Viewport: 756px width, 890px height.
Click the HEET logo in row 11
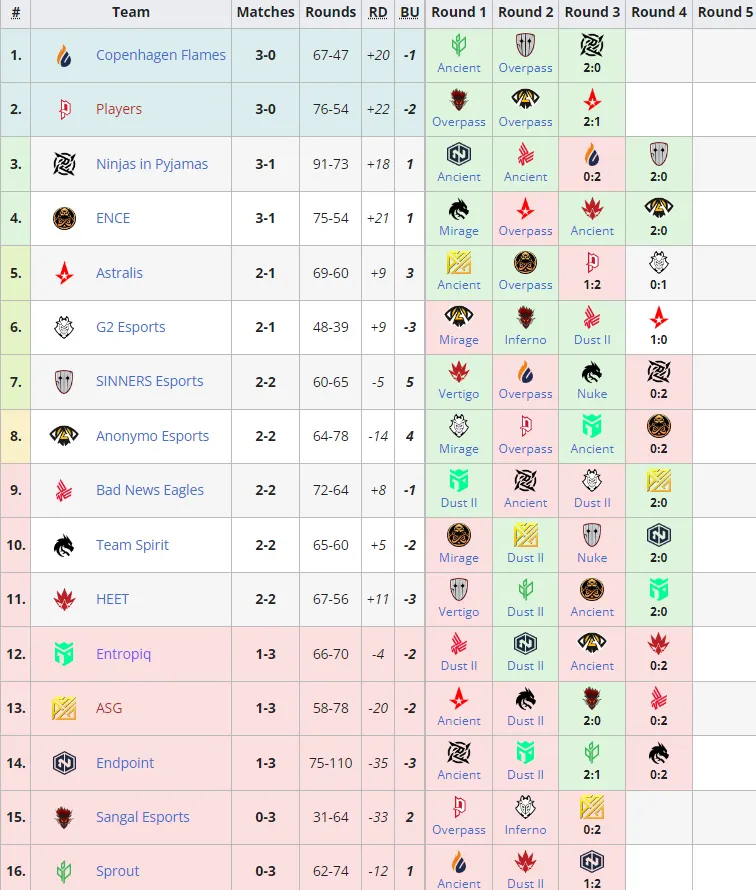coord(64,599)
